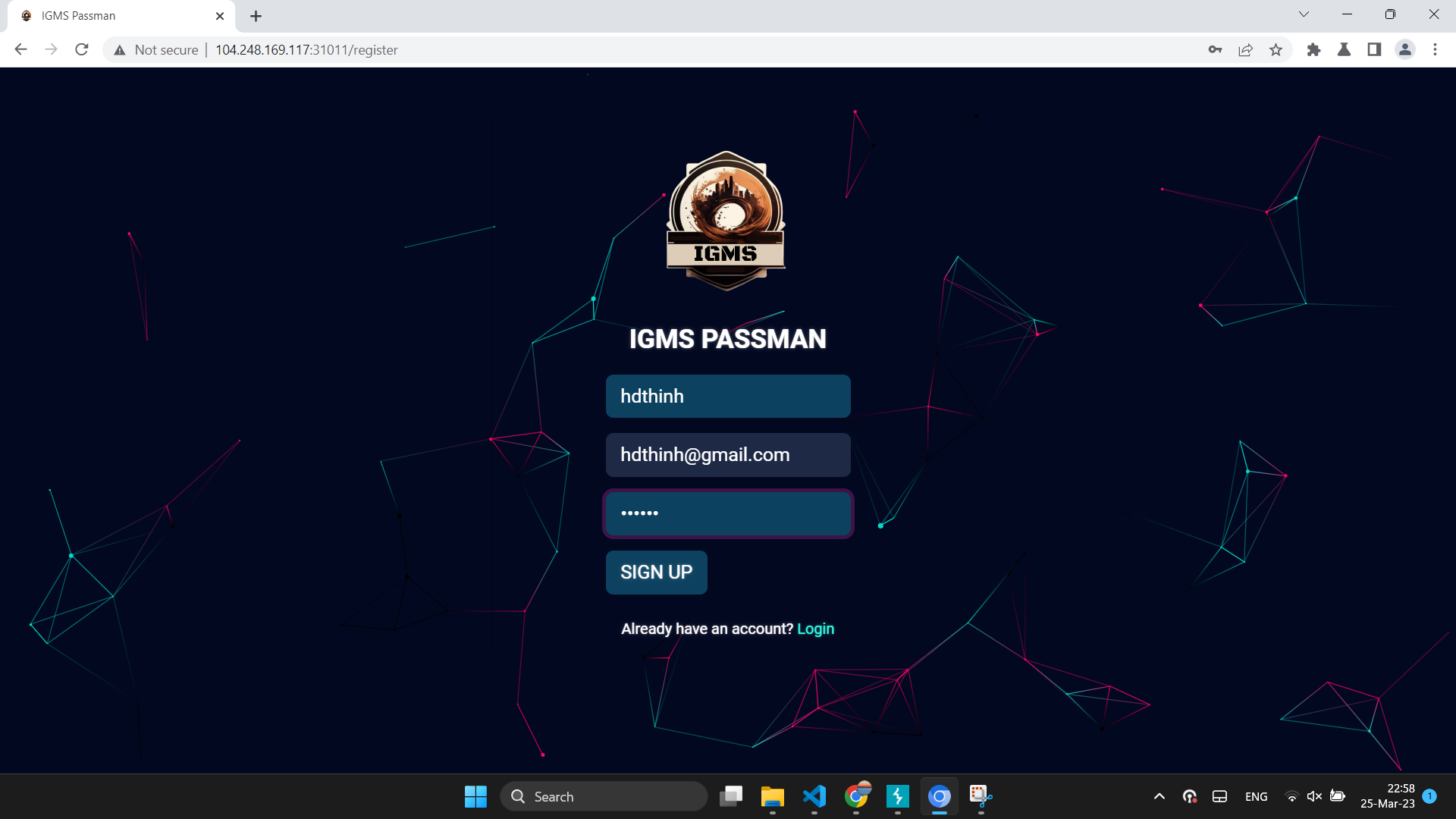
Task: Open the Chrome three-dot menu
Action: click(1435, 50)
